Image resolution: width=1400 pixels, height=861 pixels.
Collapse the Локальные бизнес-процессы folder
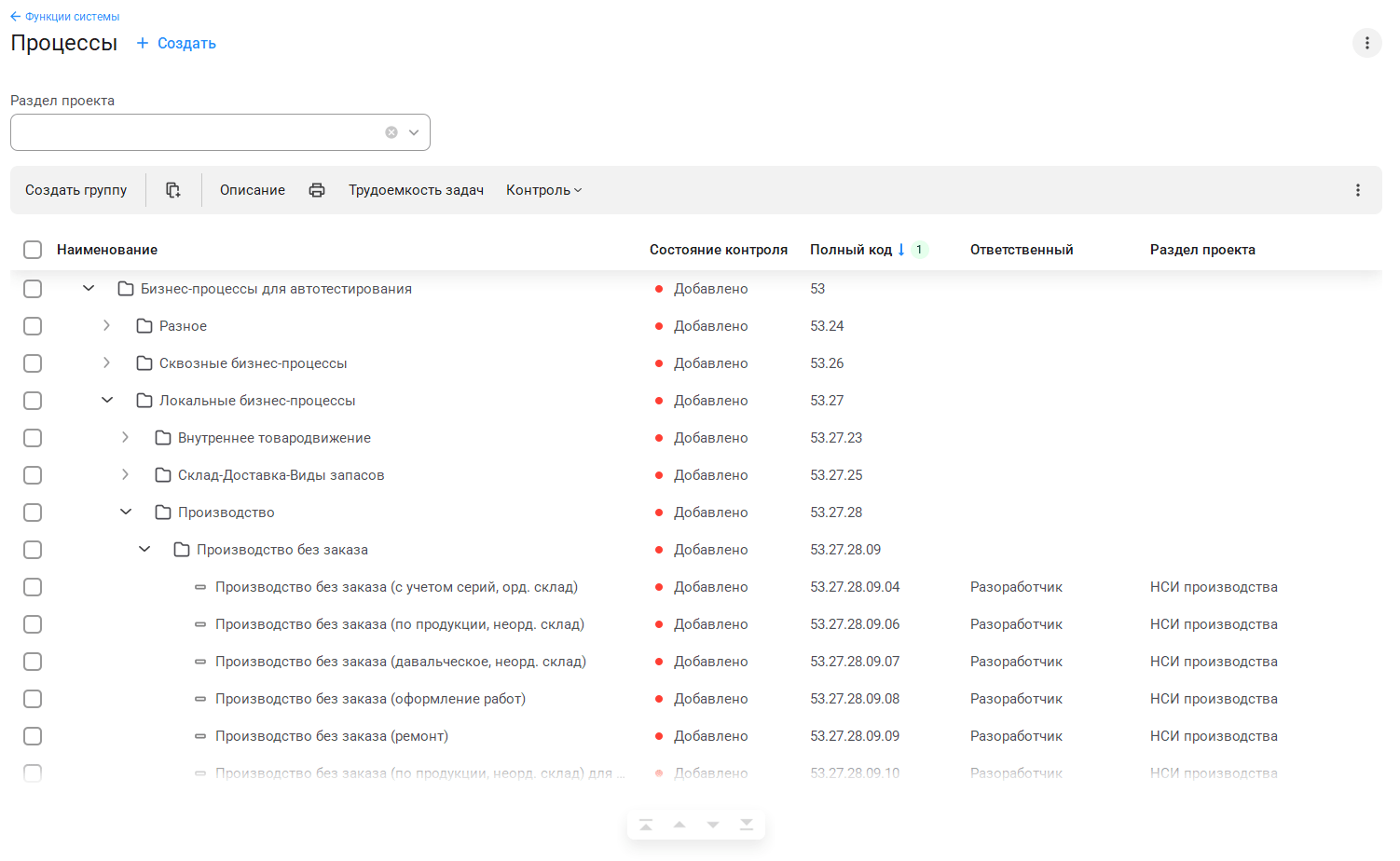[106, 401]
